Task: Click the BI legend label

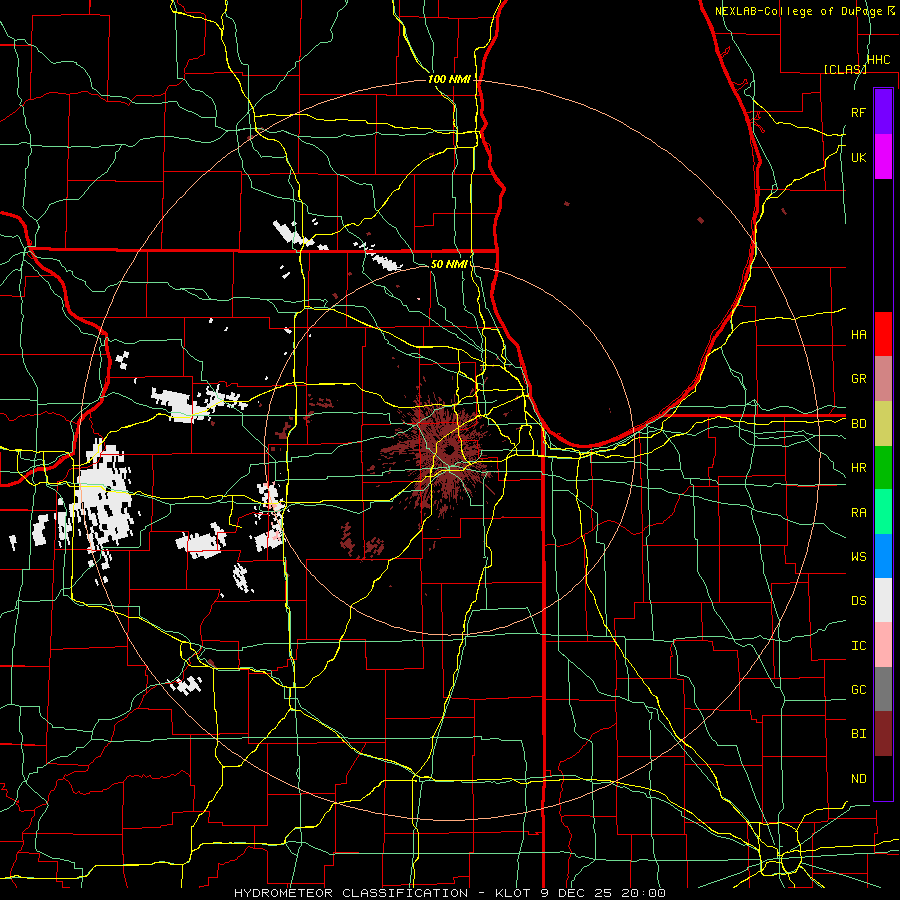Action: [859, 734]
